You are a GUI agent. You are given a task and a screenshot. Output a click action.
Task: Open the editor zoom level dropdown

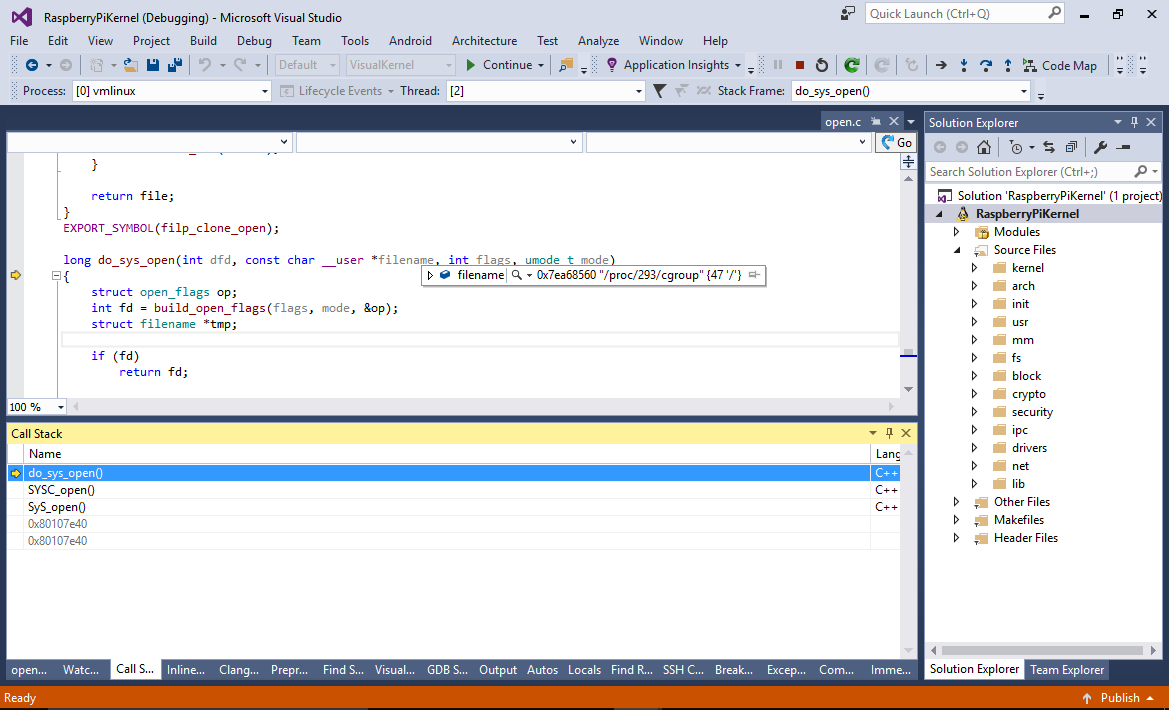coord(60,407)
